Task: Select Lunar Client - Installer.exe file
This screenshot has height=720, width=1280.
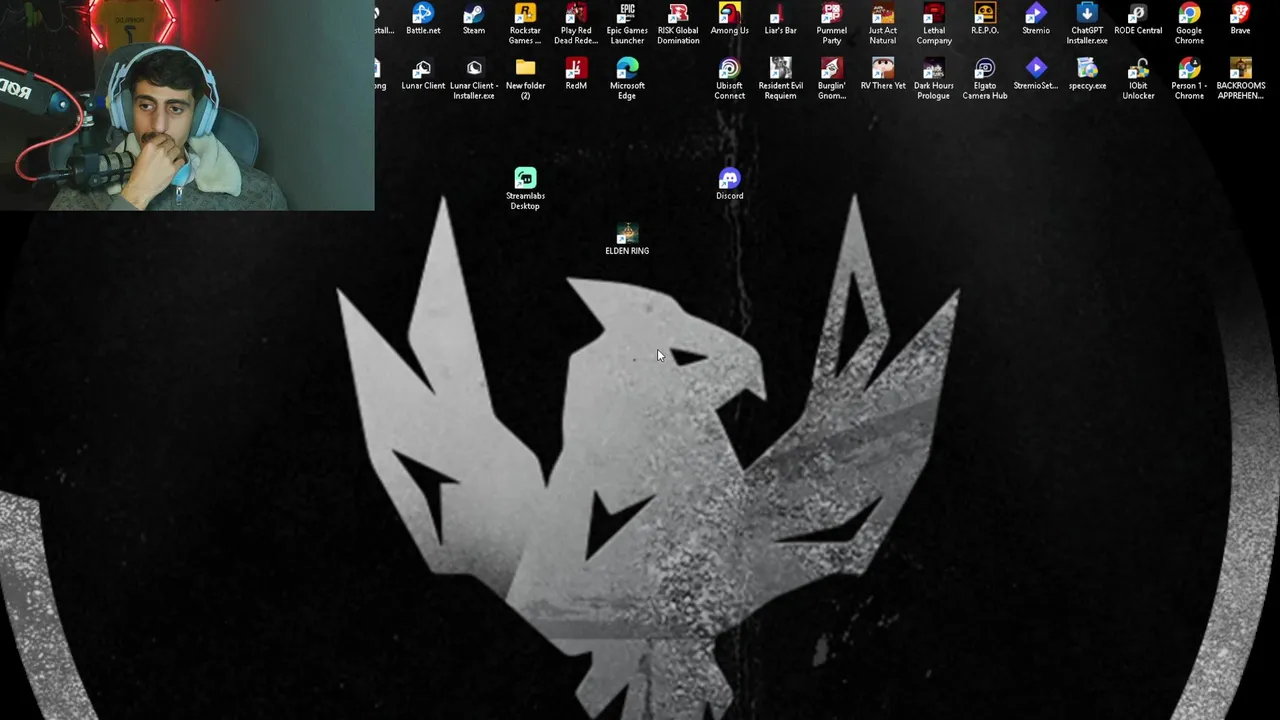Action: 474,79
